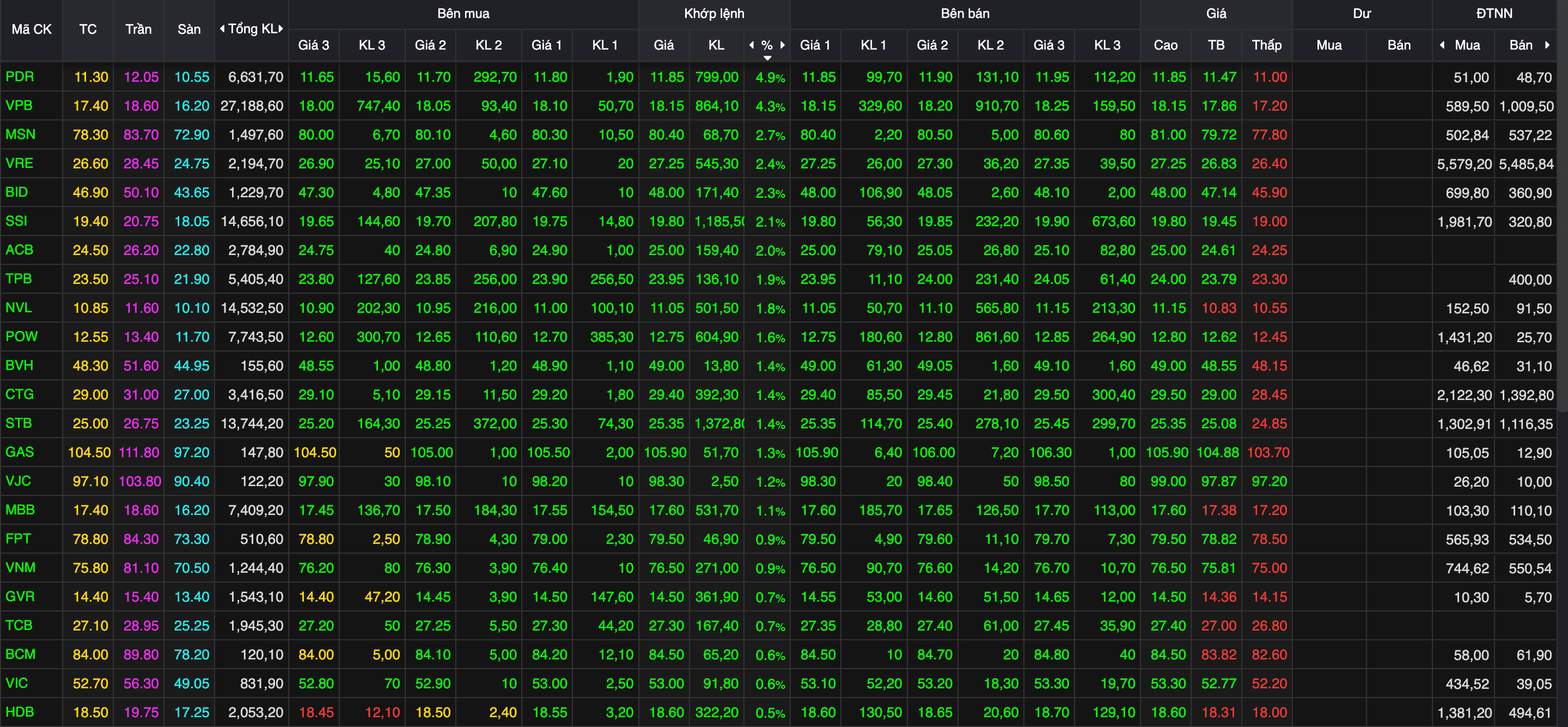Open the VIC stock symbol

click(16, 682)
